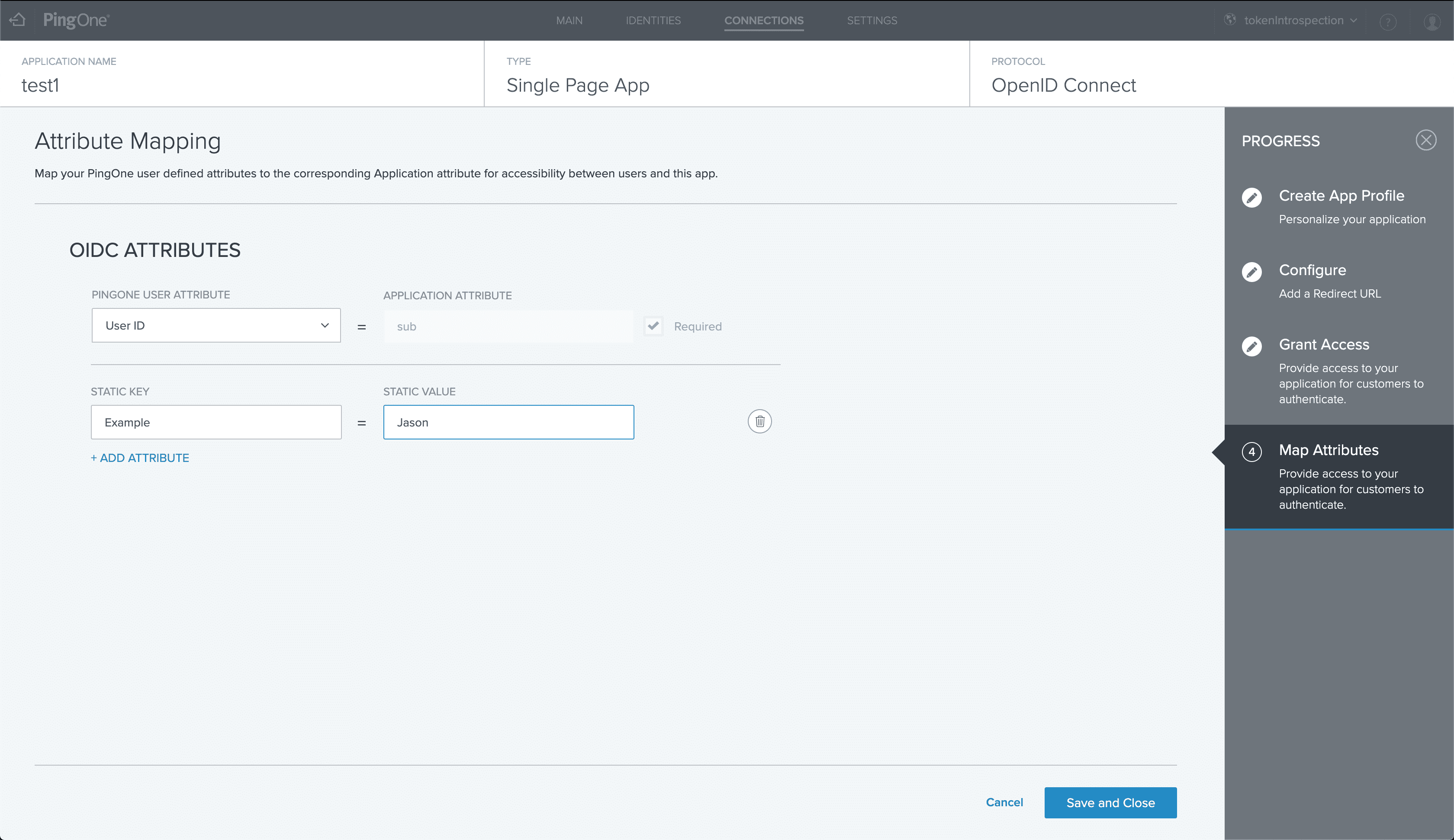Click the Attribute Mapping heading

(x=128, y=141)
